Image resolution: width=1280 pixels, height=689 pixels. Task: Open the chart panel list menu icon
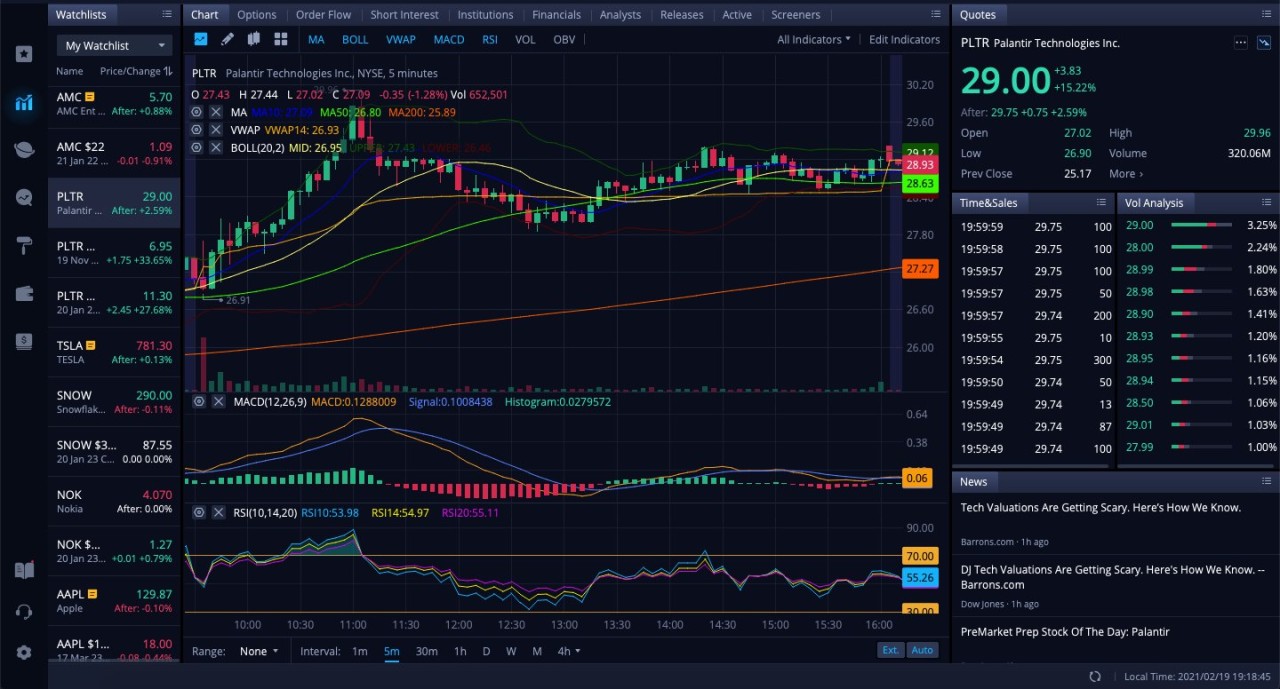pyautogui.click(x=936, y=15)
